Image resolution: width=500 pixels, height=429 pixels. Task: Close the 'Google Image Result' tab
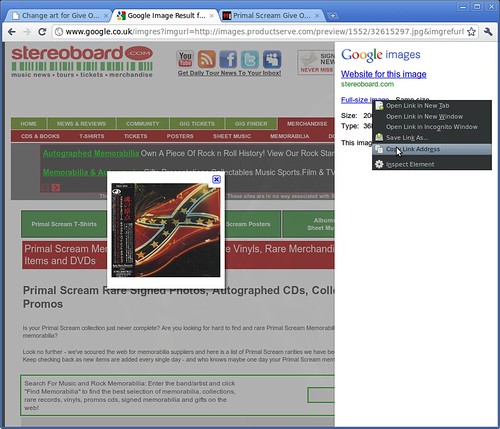point(212,16)
